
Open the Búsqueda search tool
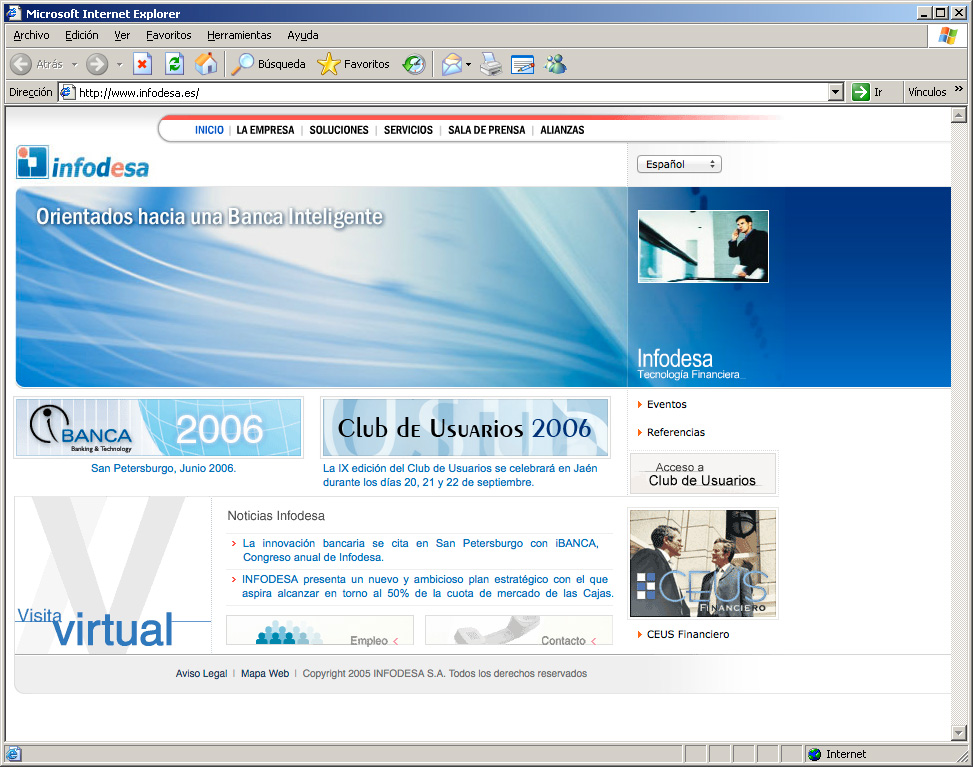coord(269,64)
